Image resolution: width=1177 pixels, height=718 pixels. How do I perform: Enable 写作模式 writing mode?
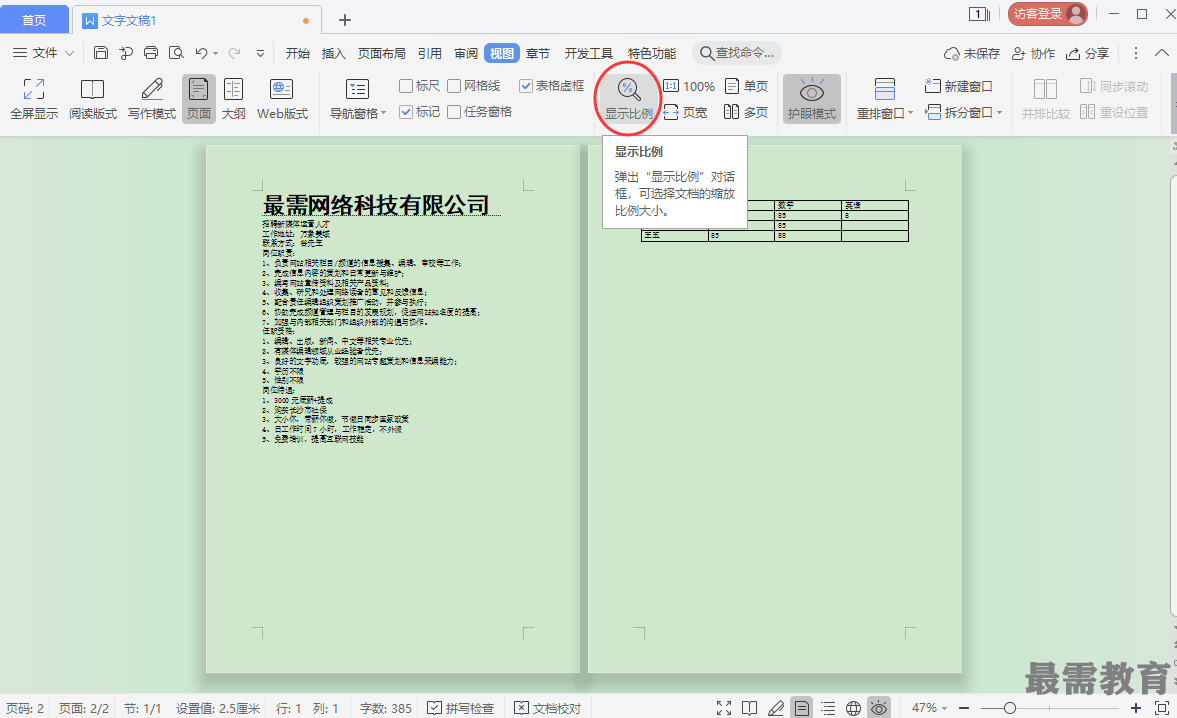pos(152,98)
